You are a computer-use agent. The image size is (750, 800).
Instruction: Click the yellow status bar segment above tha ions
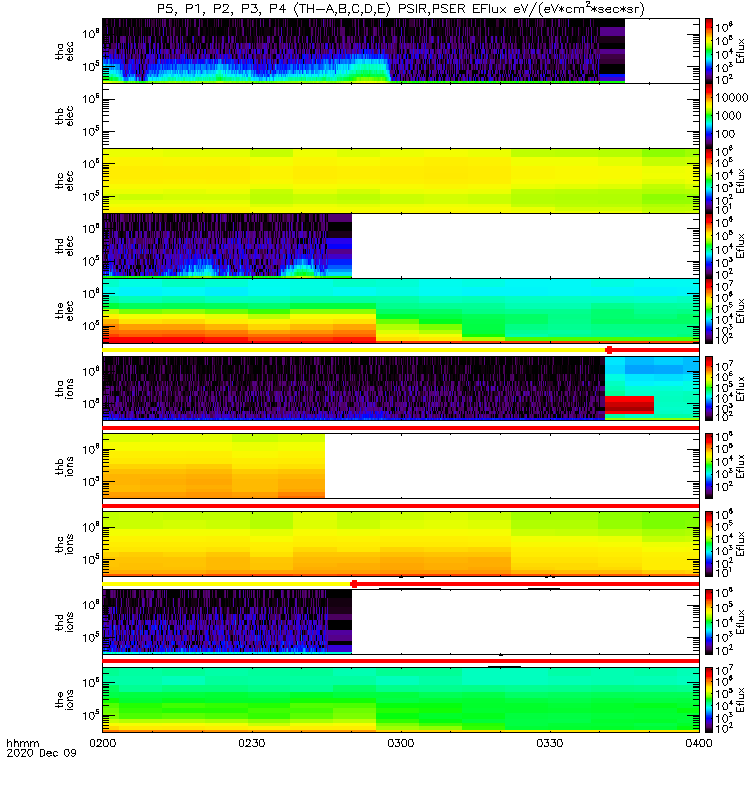(x=354, y=350)
